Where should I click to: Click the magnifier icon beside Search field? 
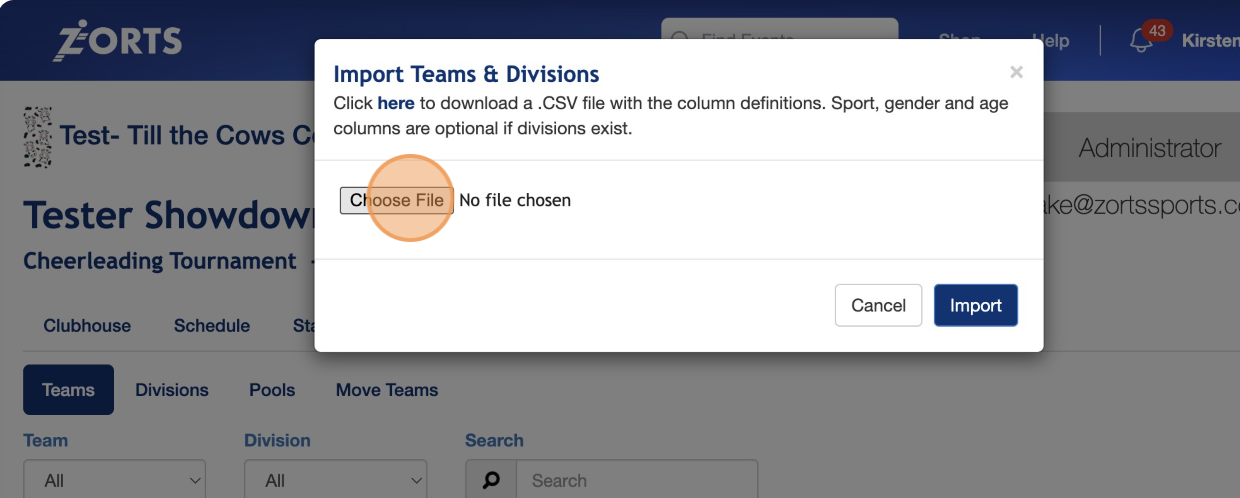pyautogui.click(x=491, y=481)
